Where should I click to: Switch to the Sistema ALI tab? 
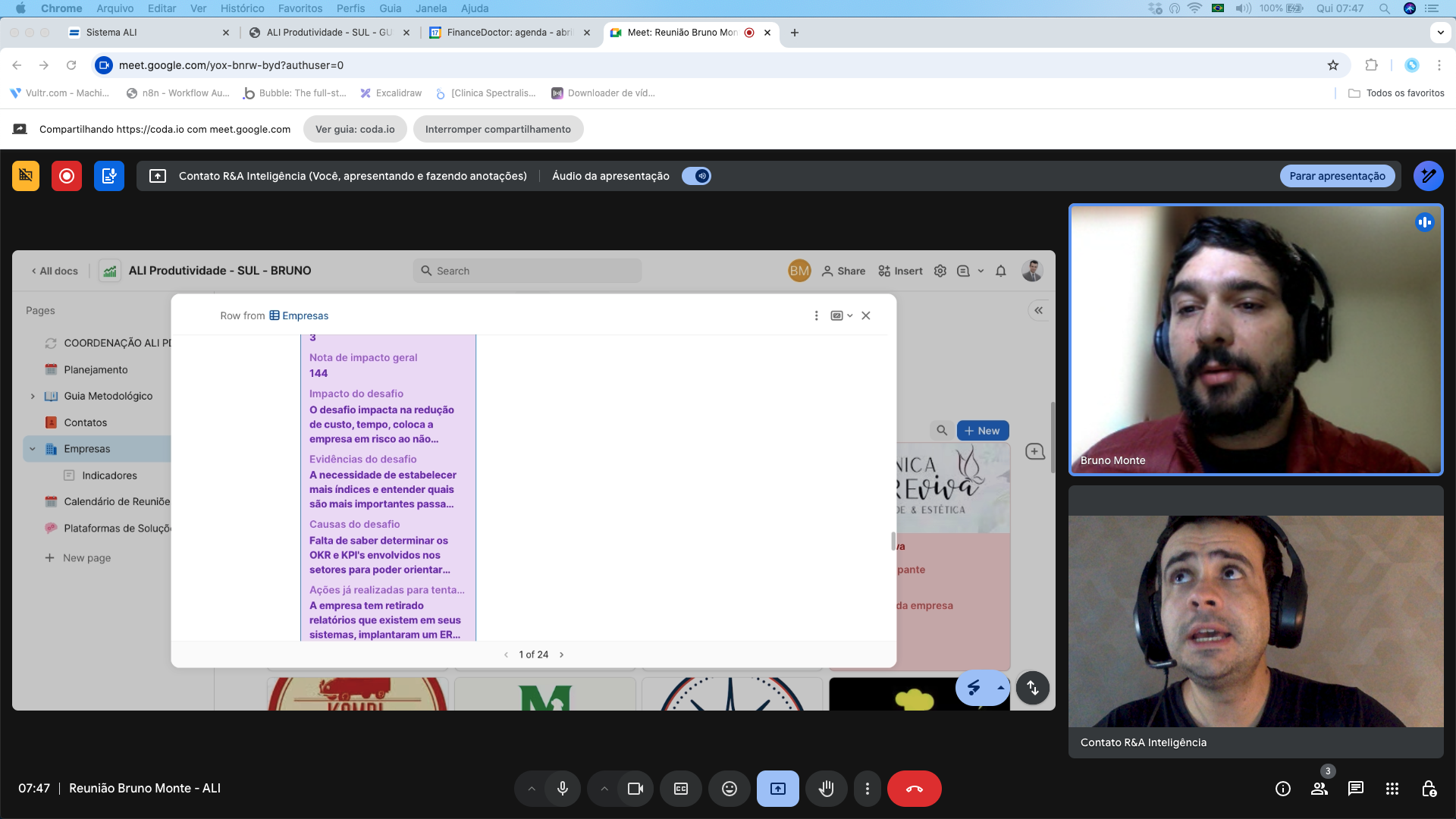111,33
